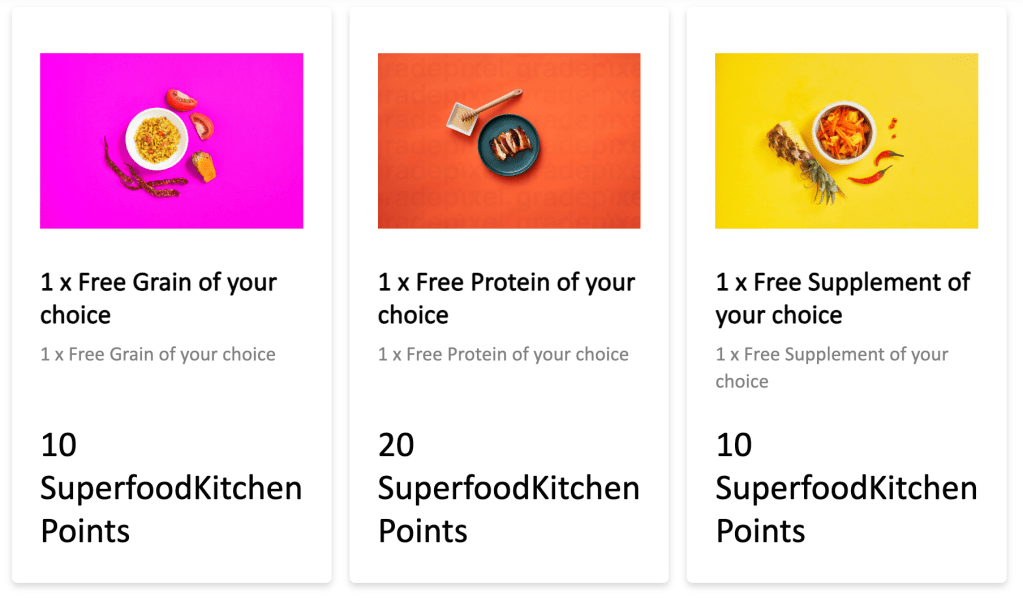Image resolution: width=1023 pixels, height=601 pixels.
Task: Click the tomato slice in the pink image
Action: tap(202, 127)
